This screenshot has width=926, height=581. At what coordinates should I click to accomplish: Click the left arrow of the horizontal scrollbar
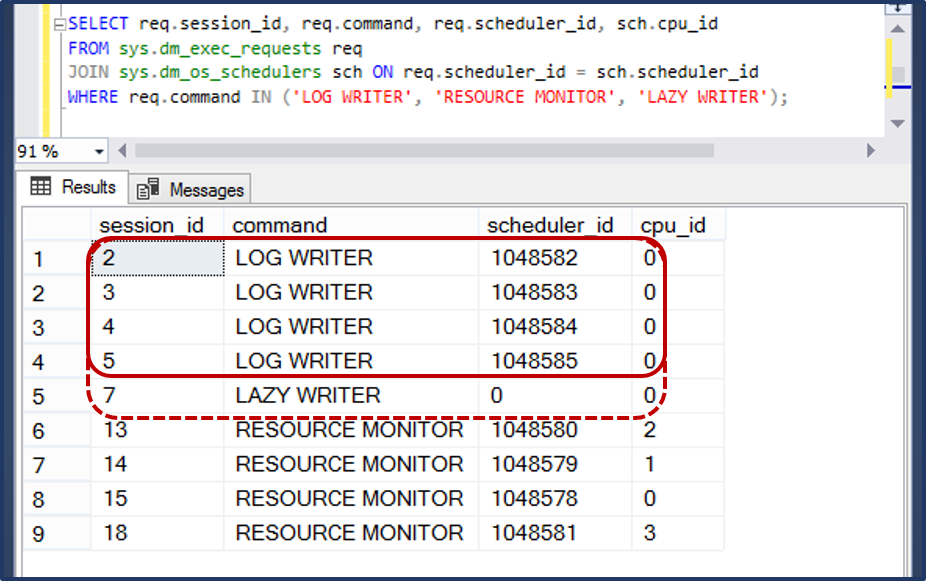click(x=121, y=149)
